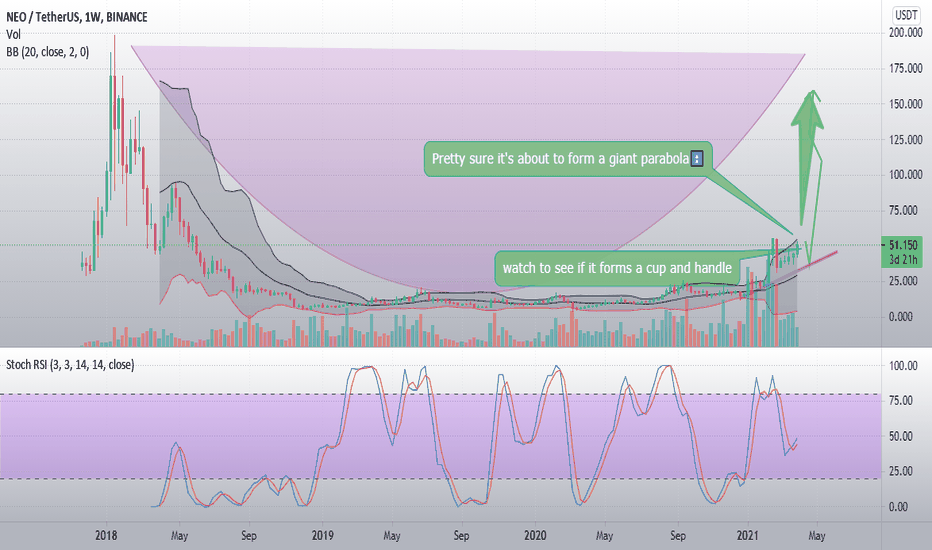Click the 100.000 price axis label
932x550 pixels.
[905, 174]
